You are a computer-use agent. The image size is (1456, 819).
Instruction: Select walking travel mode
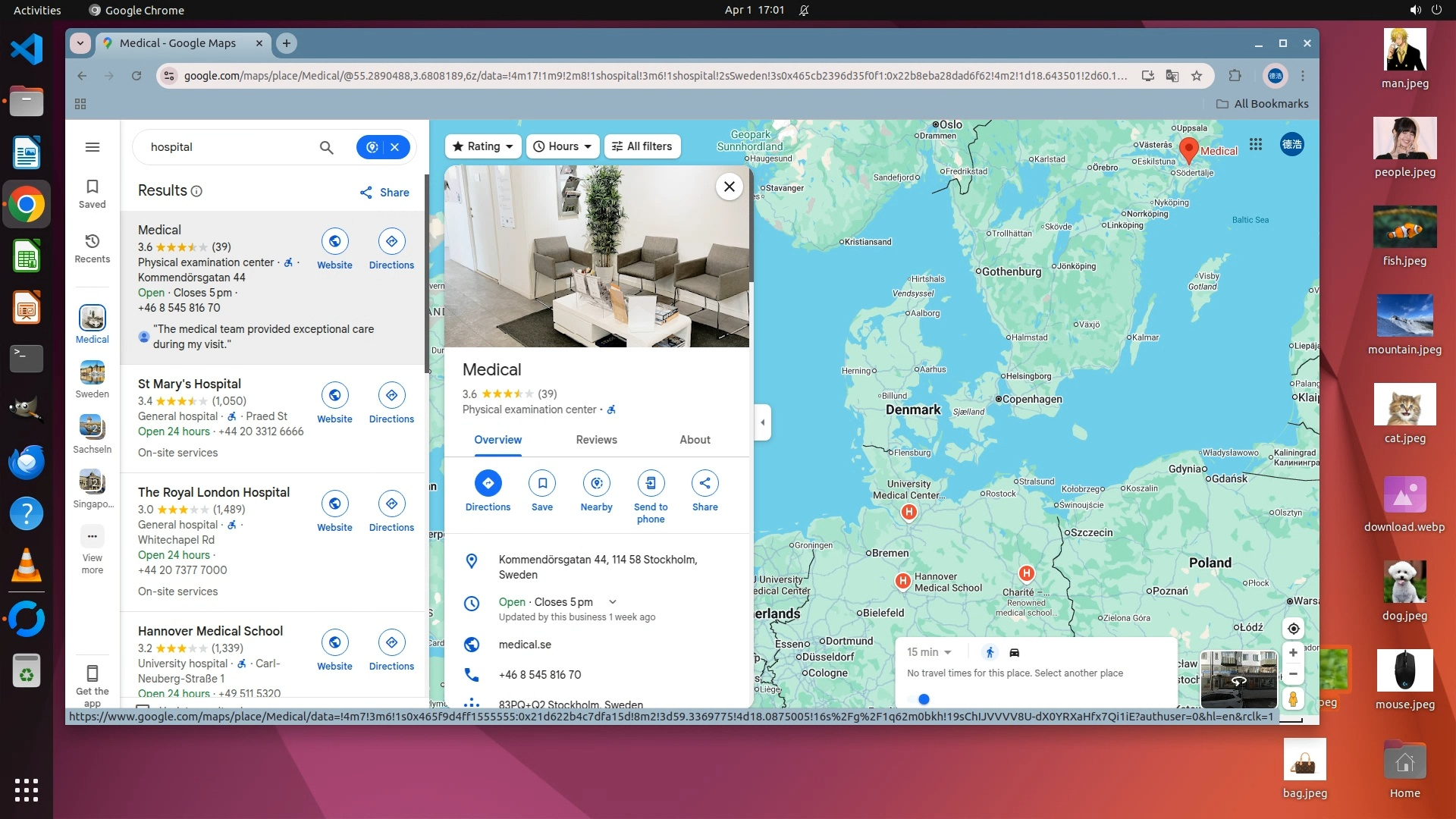pos(990,652)
